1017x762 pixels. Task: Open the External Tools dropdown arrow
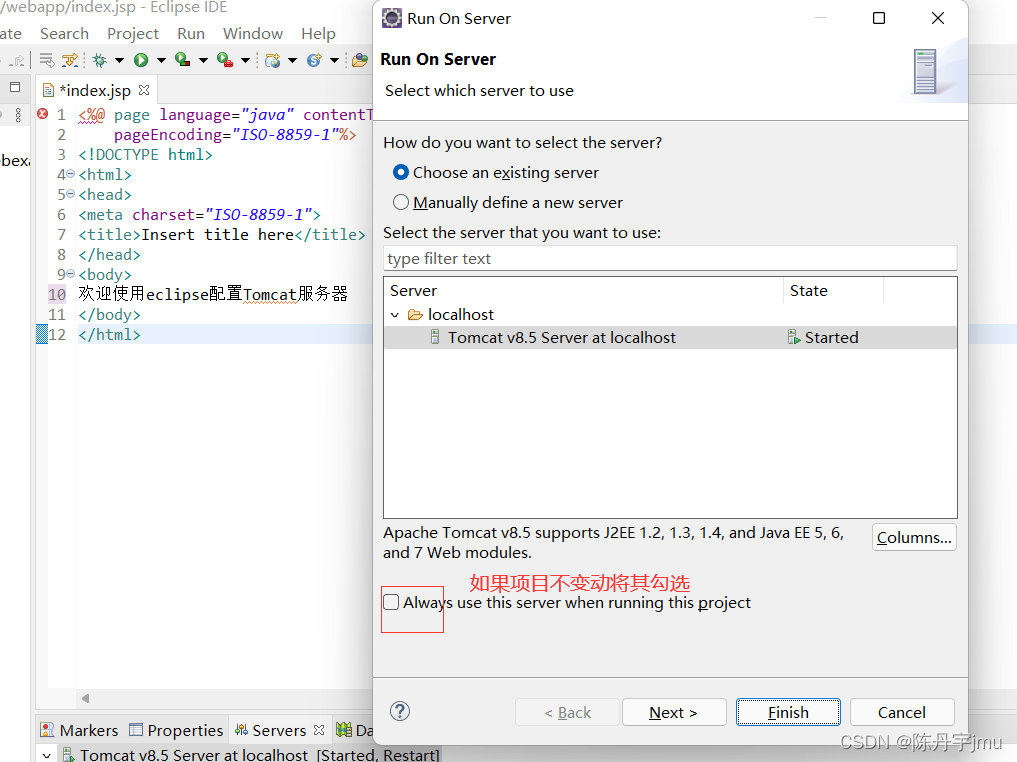click(x=245, y=61)
